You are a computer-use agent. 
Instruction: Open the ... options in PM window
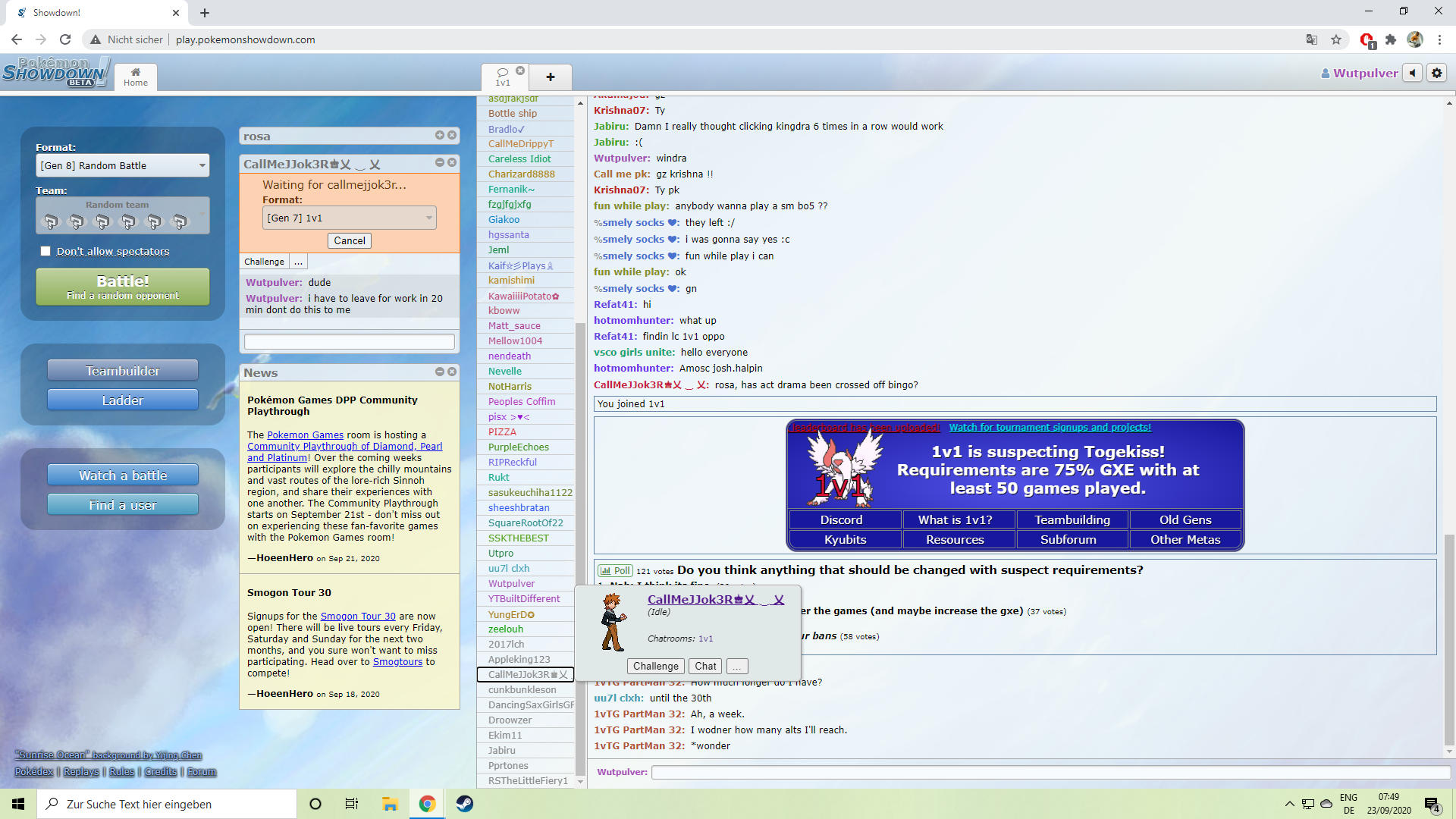298,262
